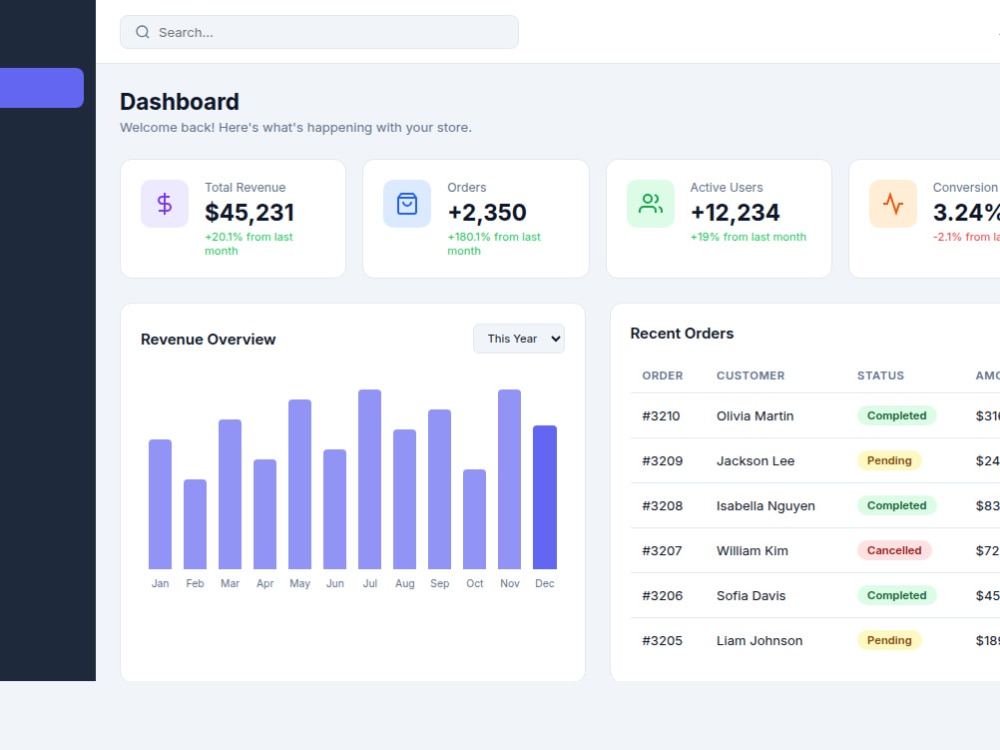Viewport: 1000px width, 750px height.
Task: Click customer name Liam Johnson
Action: click(759, 640)
